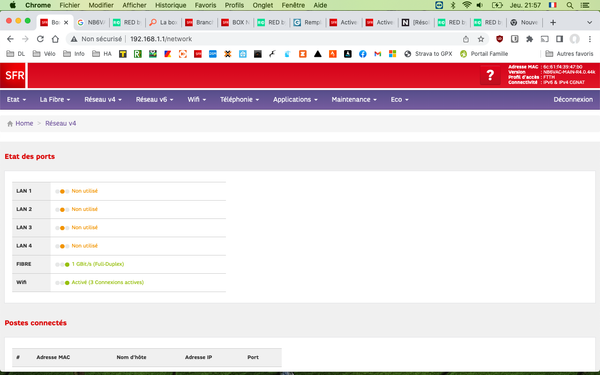Viewport: 600px width, 375px height.
Task: Open the question mark help button
Action: tap(490, 75)
